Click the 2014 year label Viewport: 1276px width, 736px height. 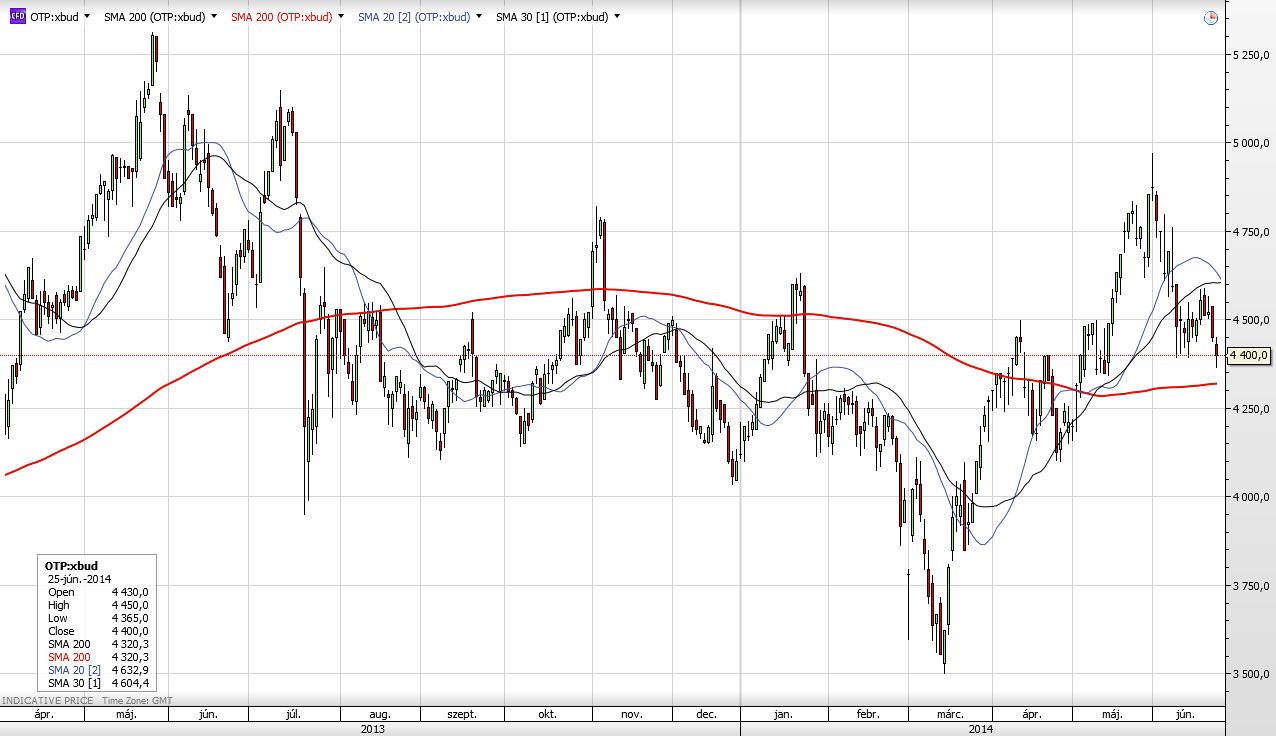pos(983,729)
